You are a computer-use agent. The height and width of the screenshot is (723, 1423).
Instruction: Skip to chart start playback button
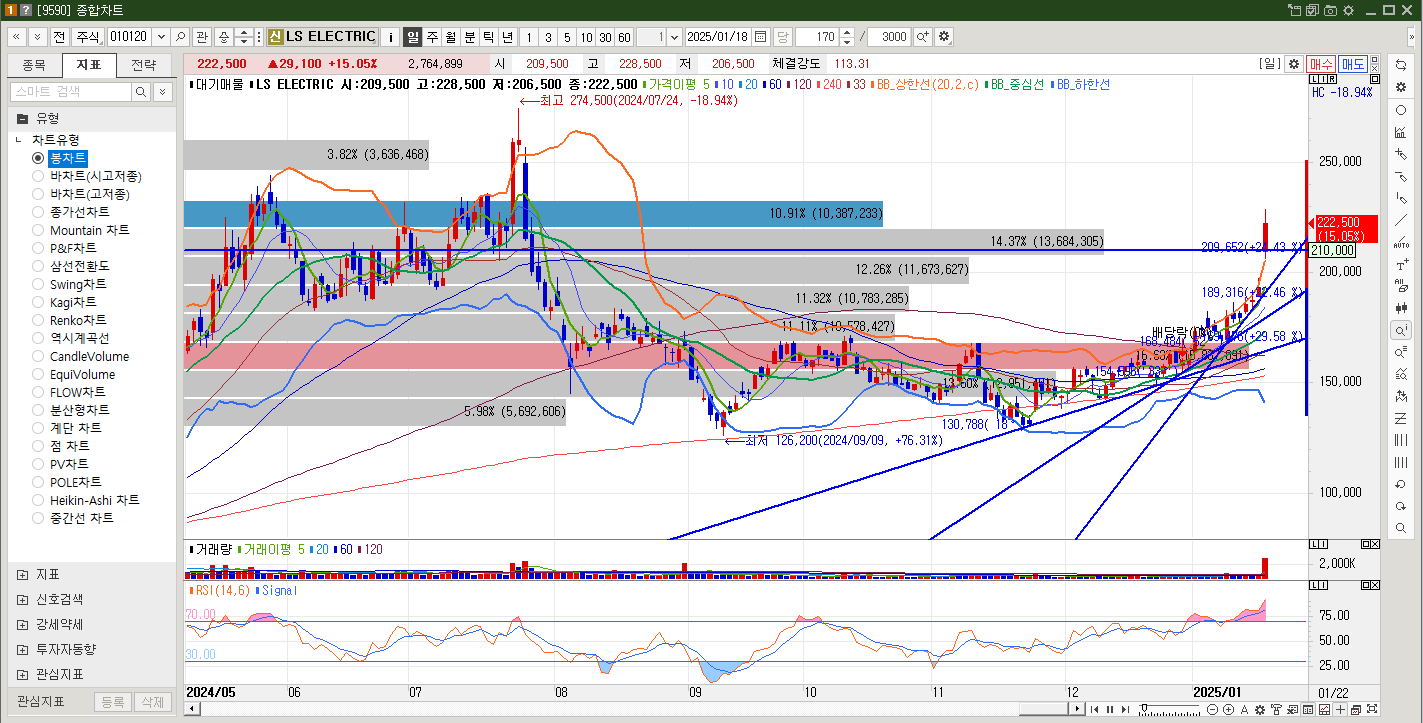coord(1094,710)
